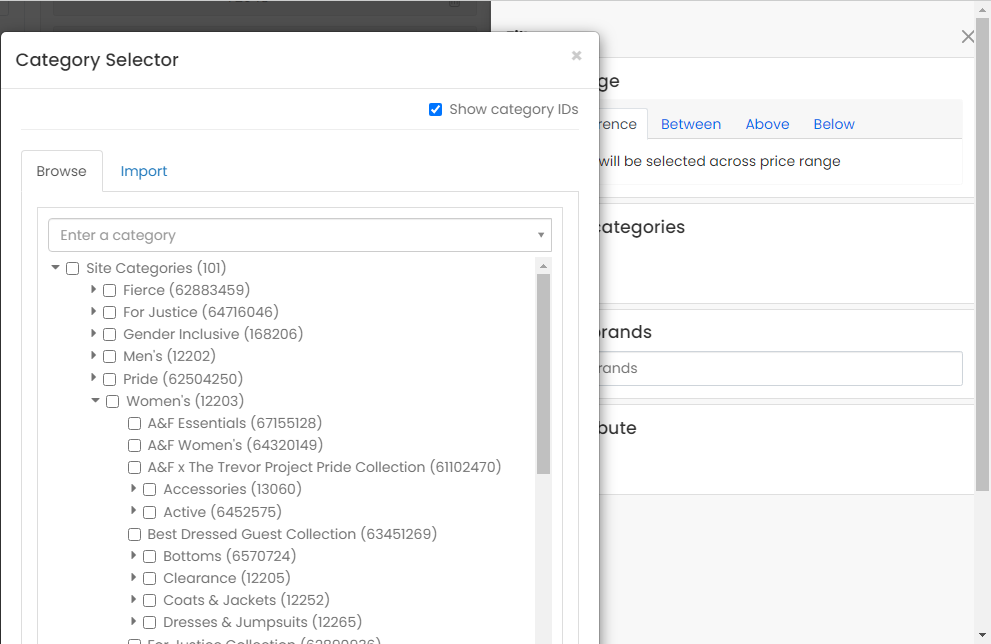991x644 pixels.
Task: Expand the Coats & Jackets subcategory
Action: pyautogui.click(x=134, y=600)
